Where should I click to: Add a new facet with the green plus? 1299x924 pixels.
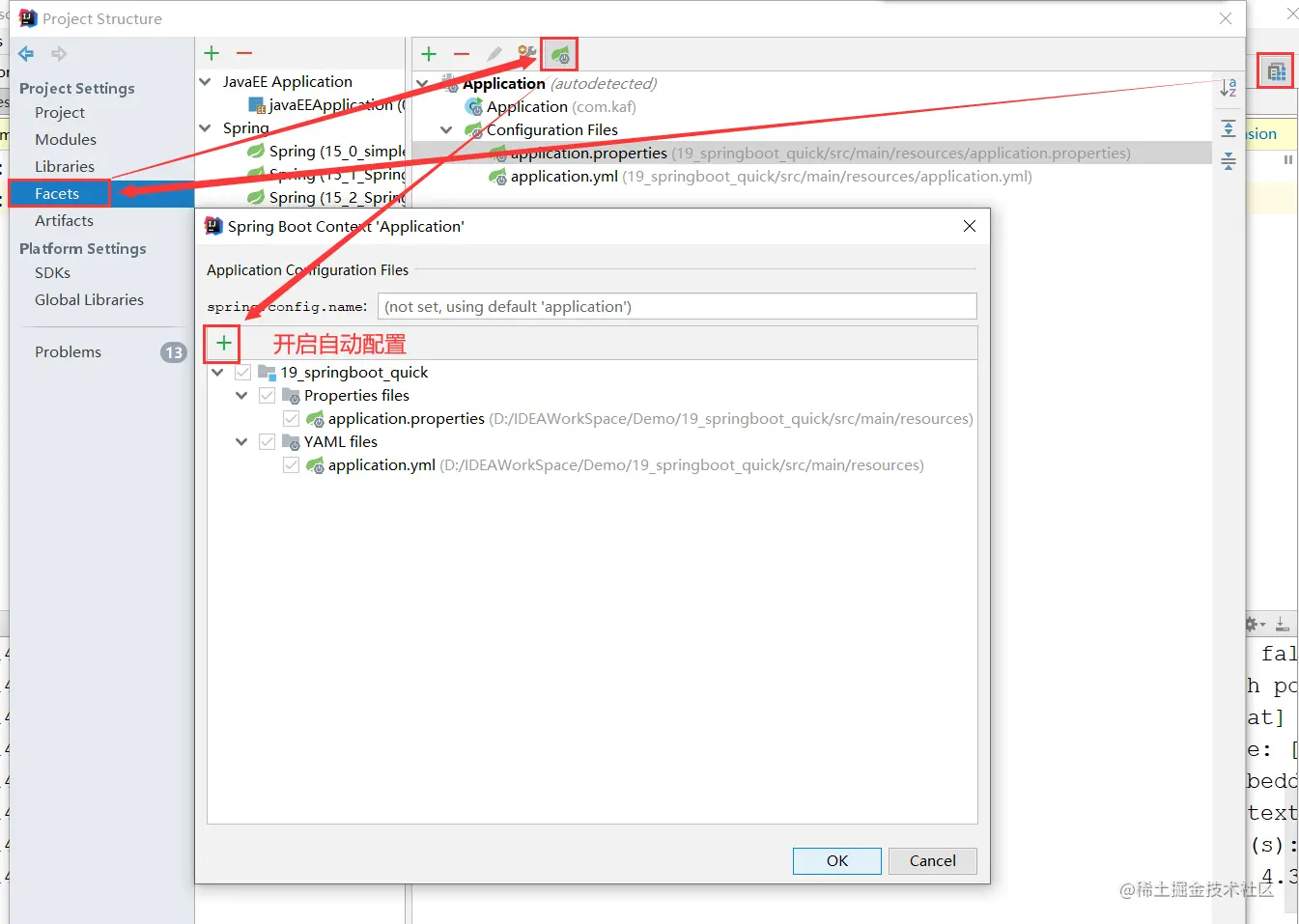(x=212, y=54)
